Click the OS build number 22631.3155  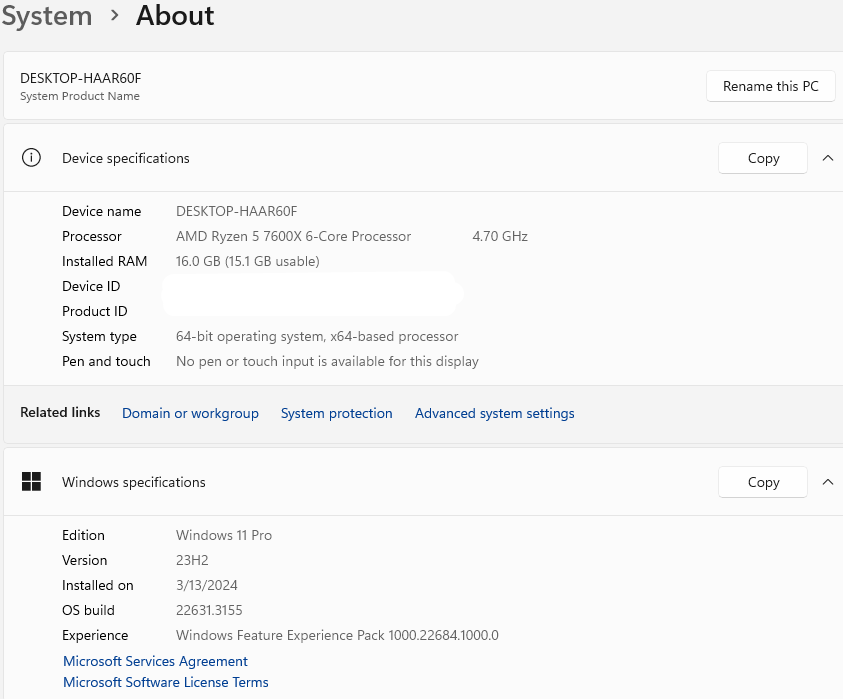tap(209, 610)
